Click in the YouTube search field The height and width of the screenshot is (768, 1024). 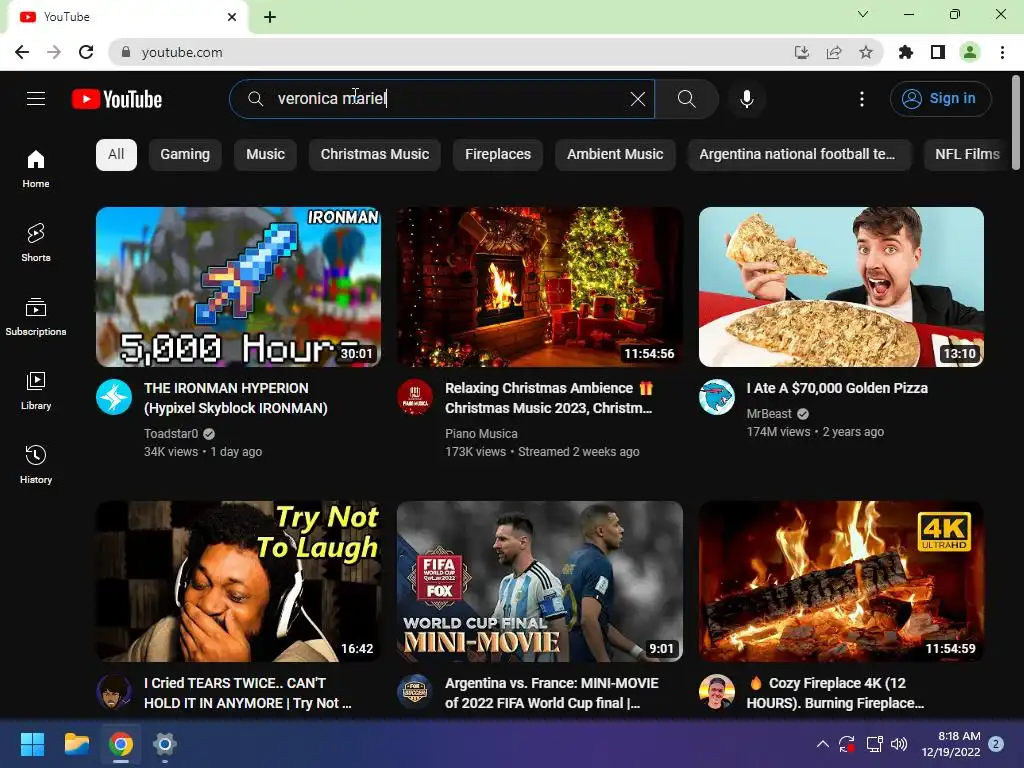tap(444, 99)
